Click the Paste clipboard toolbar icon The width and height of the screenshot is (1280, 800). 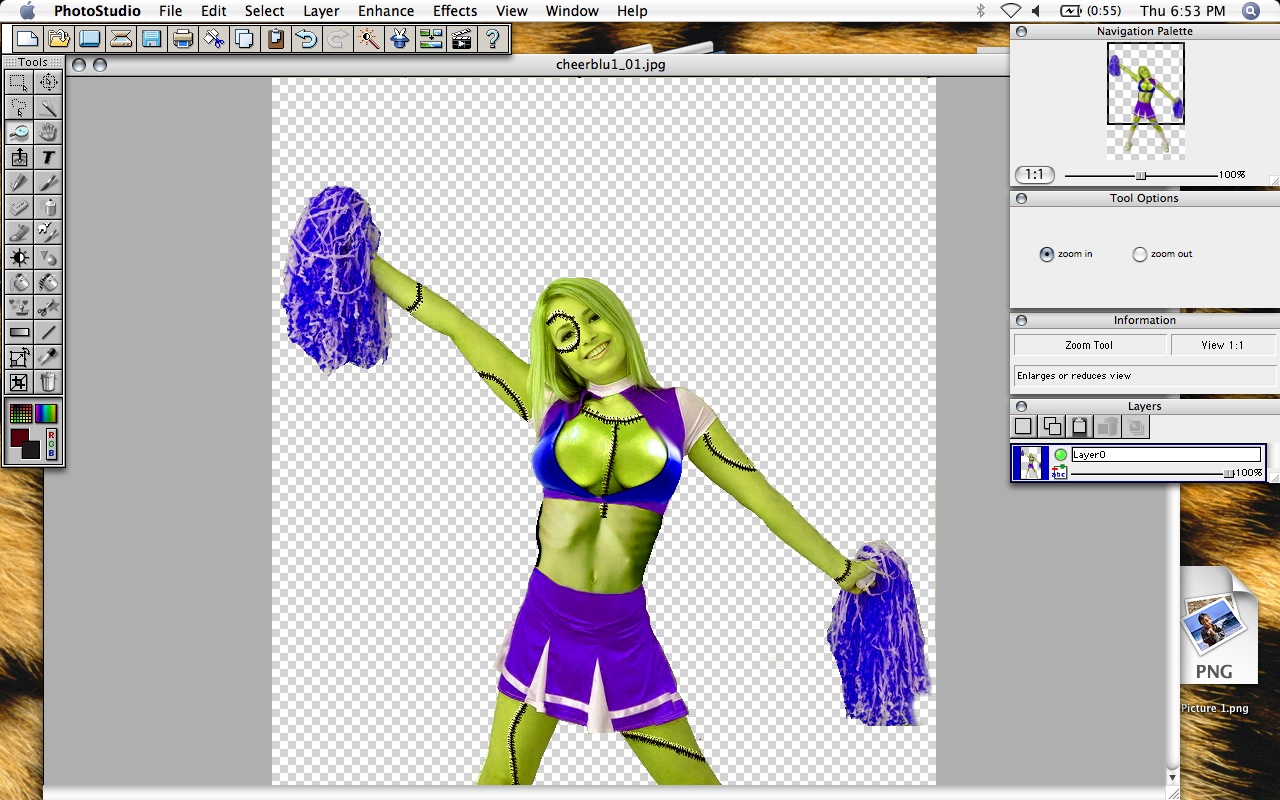coord(275,39)
